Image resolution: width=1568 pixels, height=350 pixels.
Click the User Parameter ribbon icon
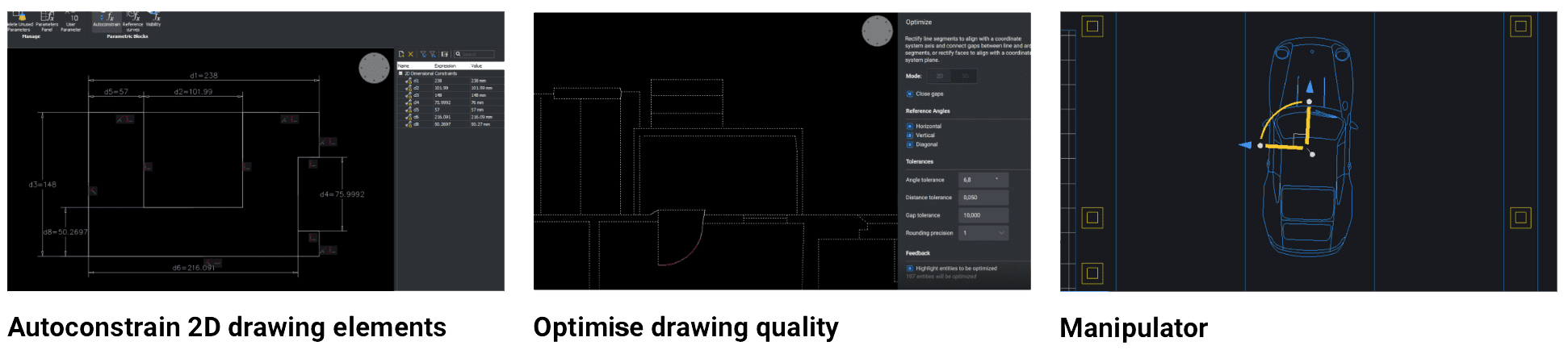click(x=71, y=18)
